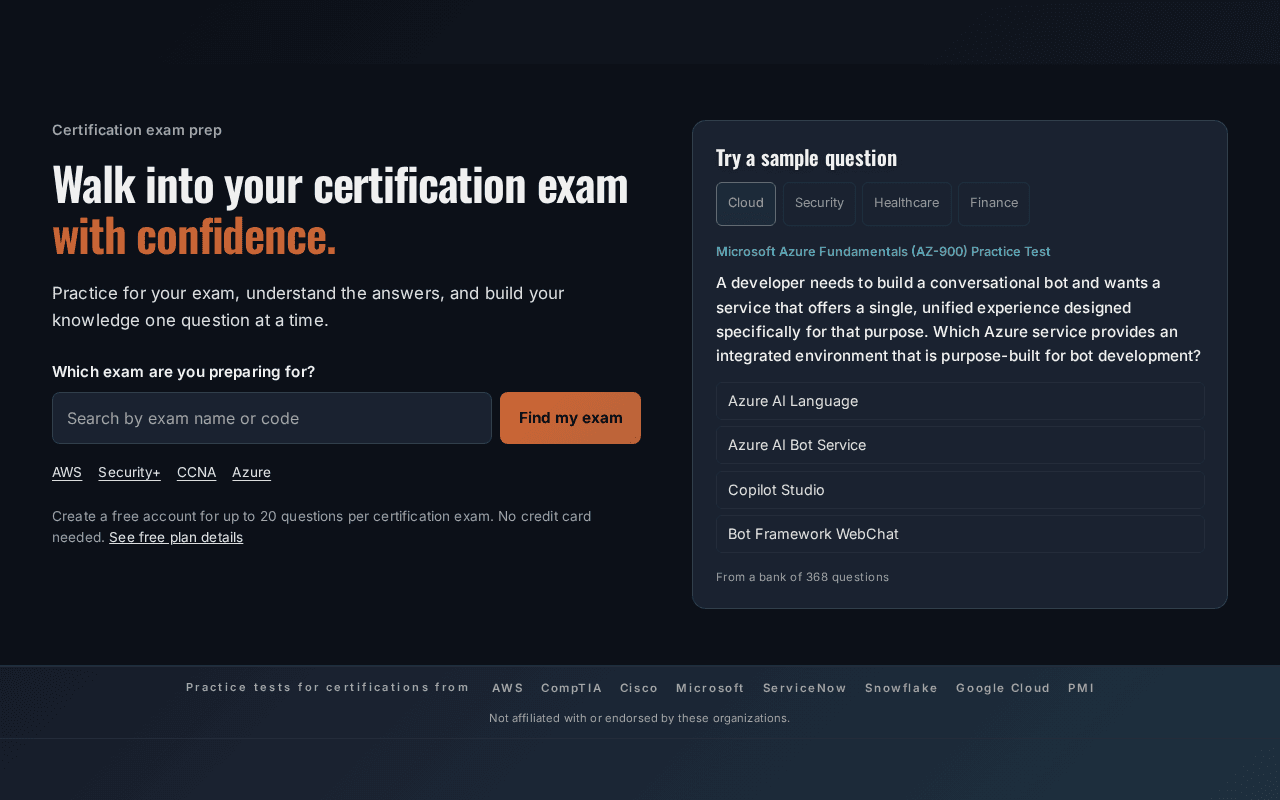This screenshot has width=1280, height=800.
Task: Click the 'Not affiliated with or endorsed' disclaimer
Action: pos(639,718)
